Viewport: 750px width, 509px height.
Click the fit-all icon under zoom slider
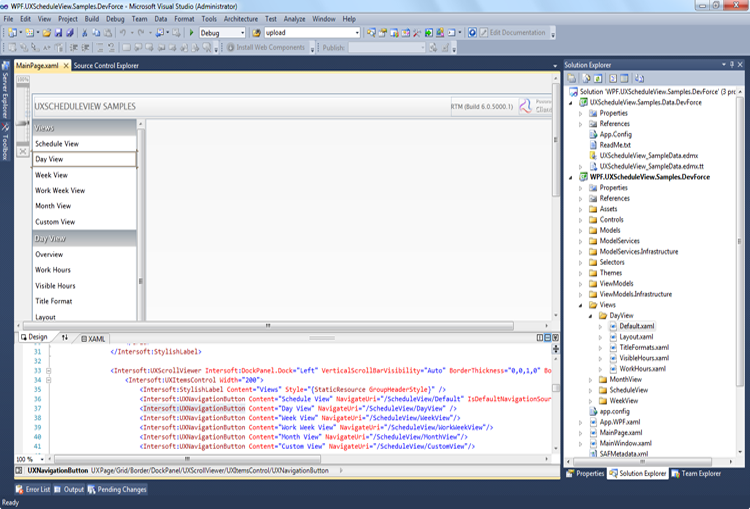point(22,152)
